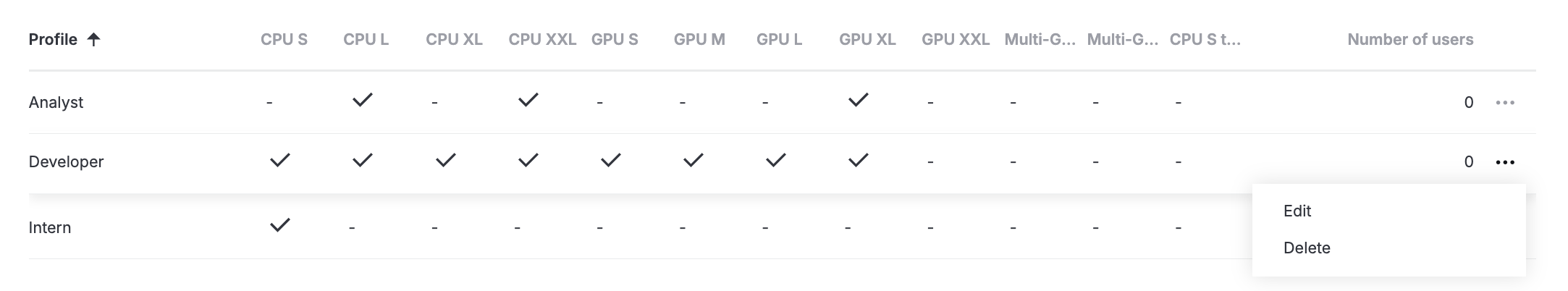
Task: Open the Analyst row three-dot menu
Action: coord(1505,103)
